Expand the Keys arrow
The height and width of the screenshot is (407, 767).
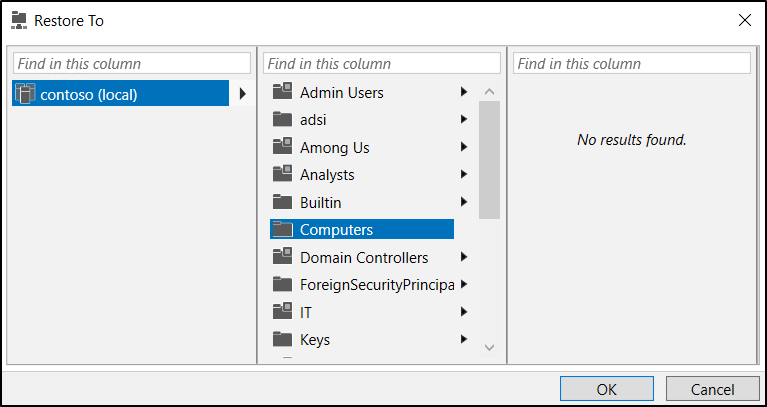coord(464,339)
